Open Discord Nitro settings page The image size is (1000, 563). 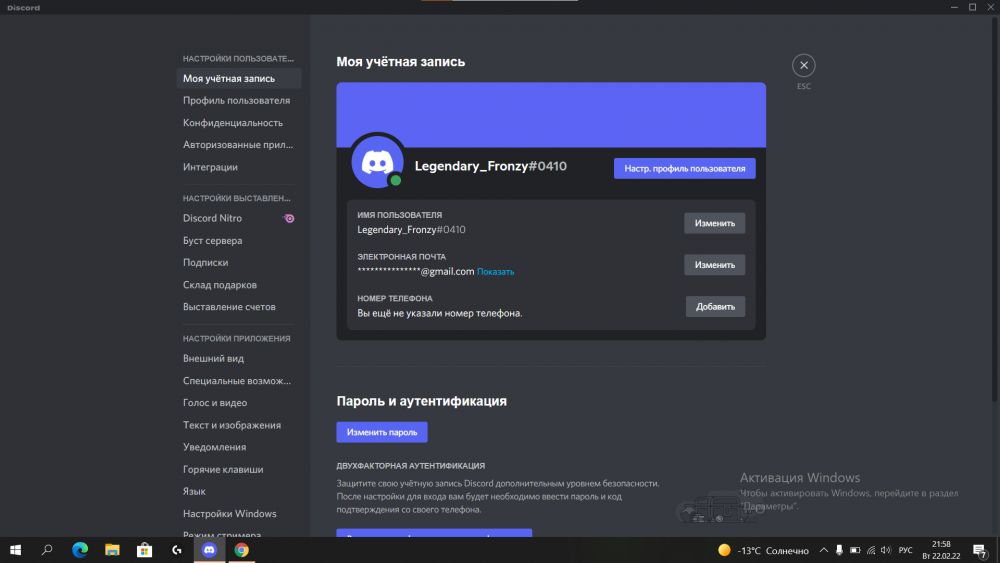239,218
